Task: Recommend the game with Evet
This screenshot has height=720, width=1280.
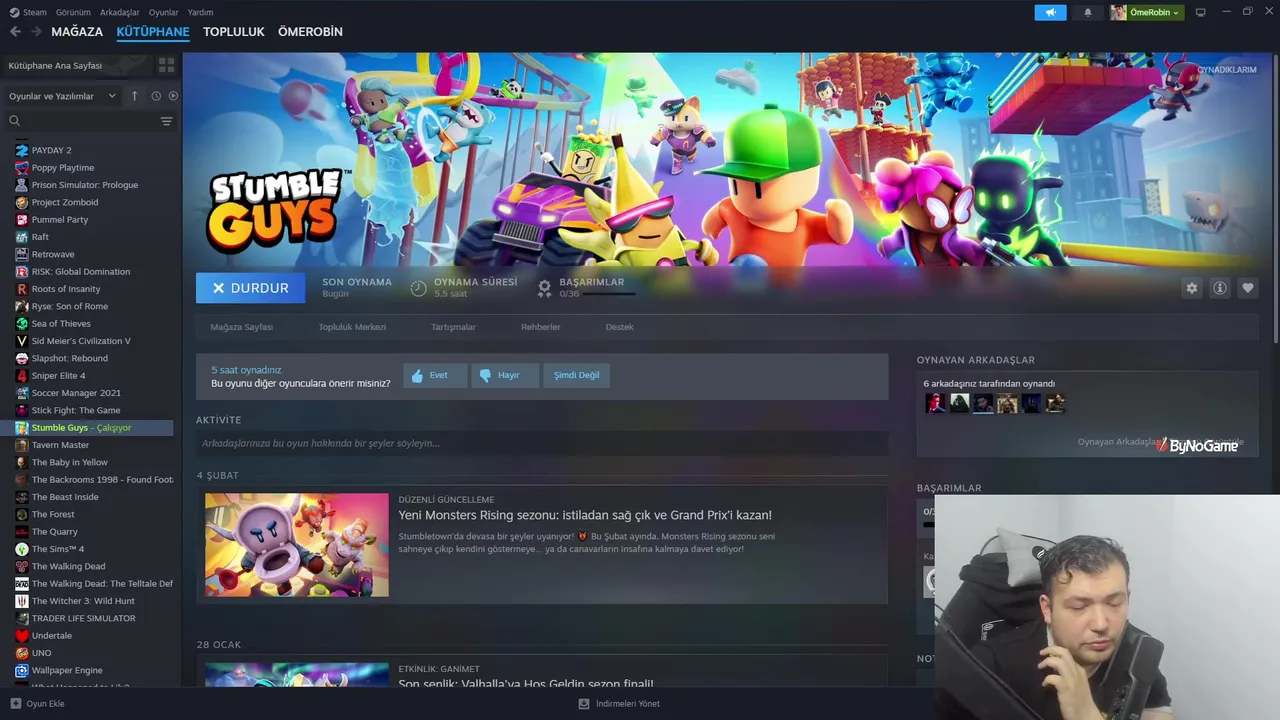Action: click(x=435, y=376)
